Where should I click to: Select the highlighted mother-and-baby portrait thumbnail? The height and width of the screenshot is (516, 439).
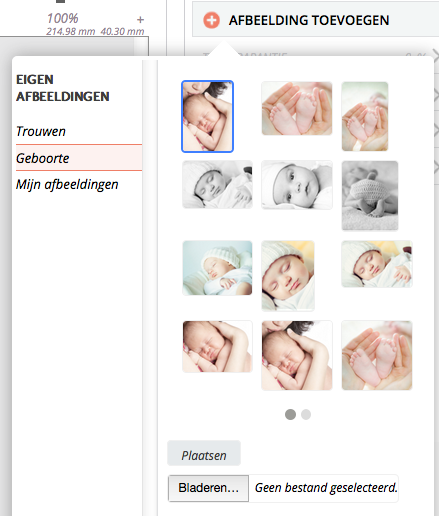pyautogui.click(x=207, y=116)
